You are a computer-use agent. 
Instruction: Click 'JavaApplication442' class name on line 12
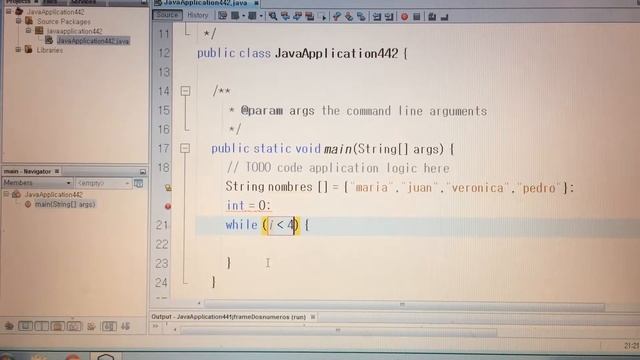[x=337, y=53]
